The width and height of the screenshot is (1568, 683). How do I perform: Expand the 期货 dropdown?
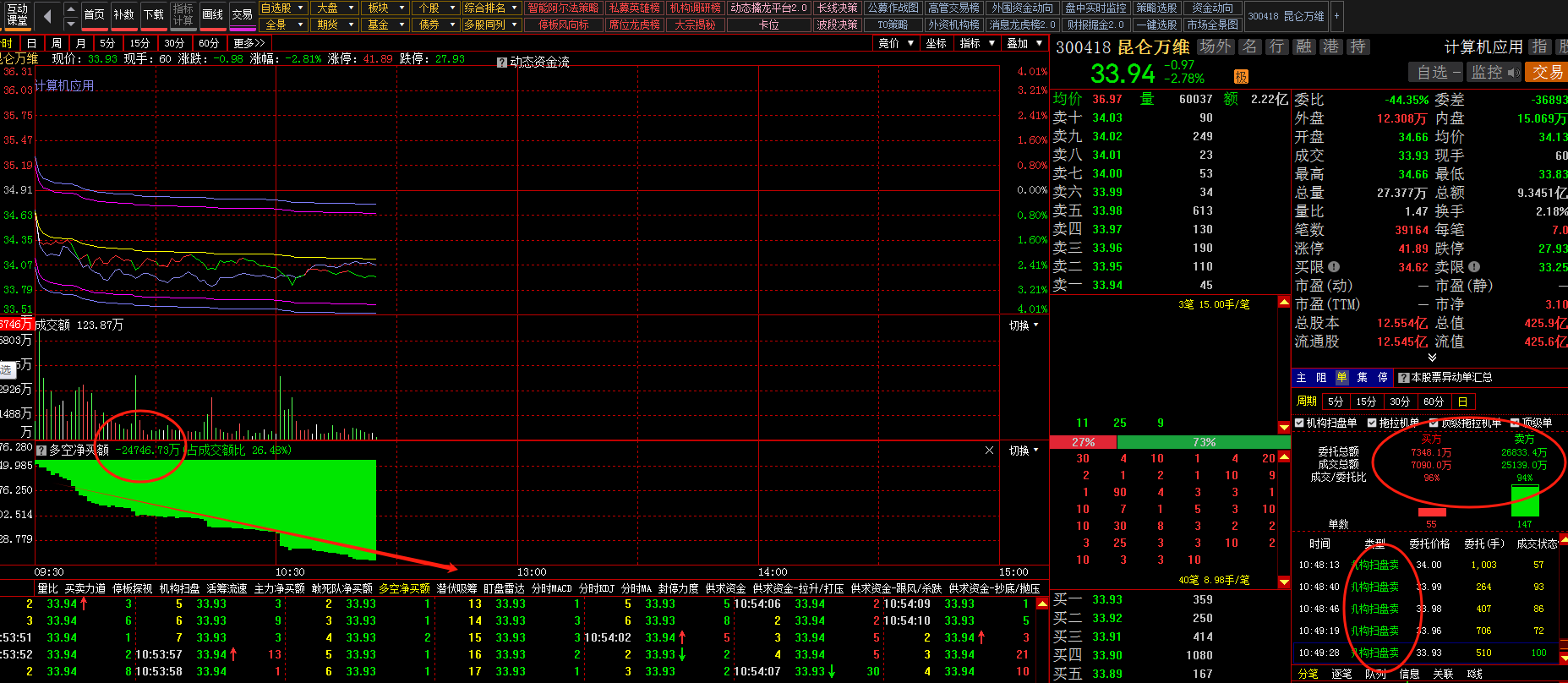334,25
